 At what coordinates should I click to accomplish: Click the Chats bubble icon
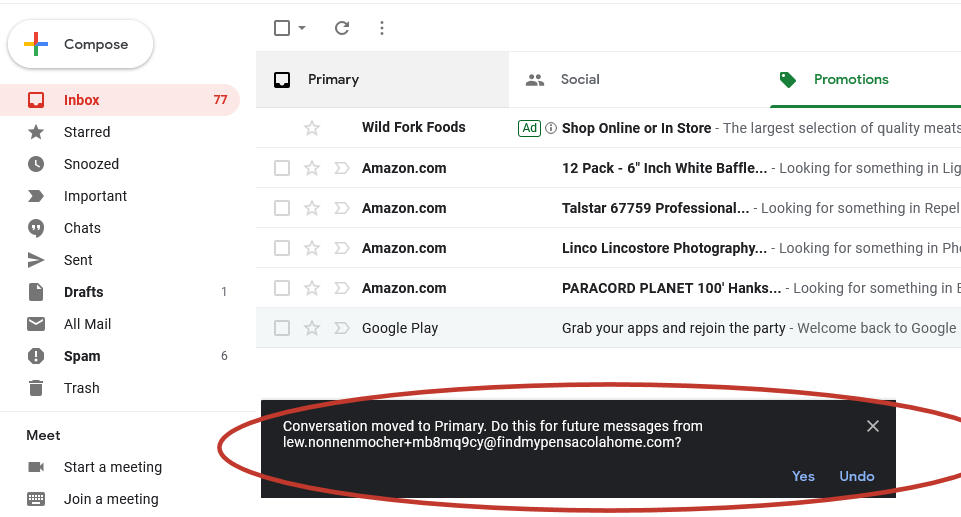tap(36, 228)
